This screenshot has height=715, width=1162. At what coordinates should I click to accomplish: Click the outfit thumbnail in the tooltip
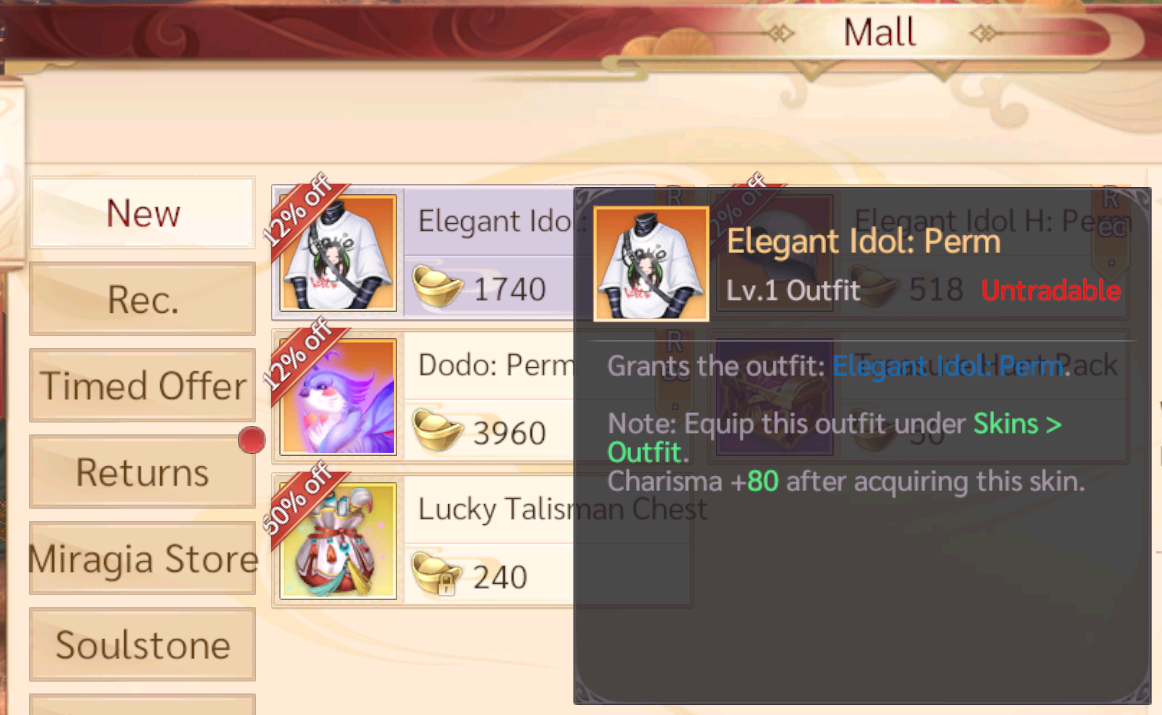click(651, 264)
